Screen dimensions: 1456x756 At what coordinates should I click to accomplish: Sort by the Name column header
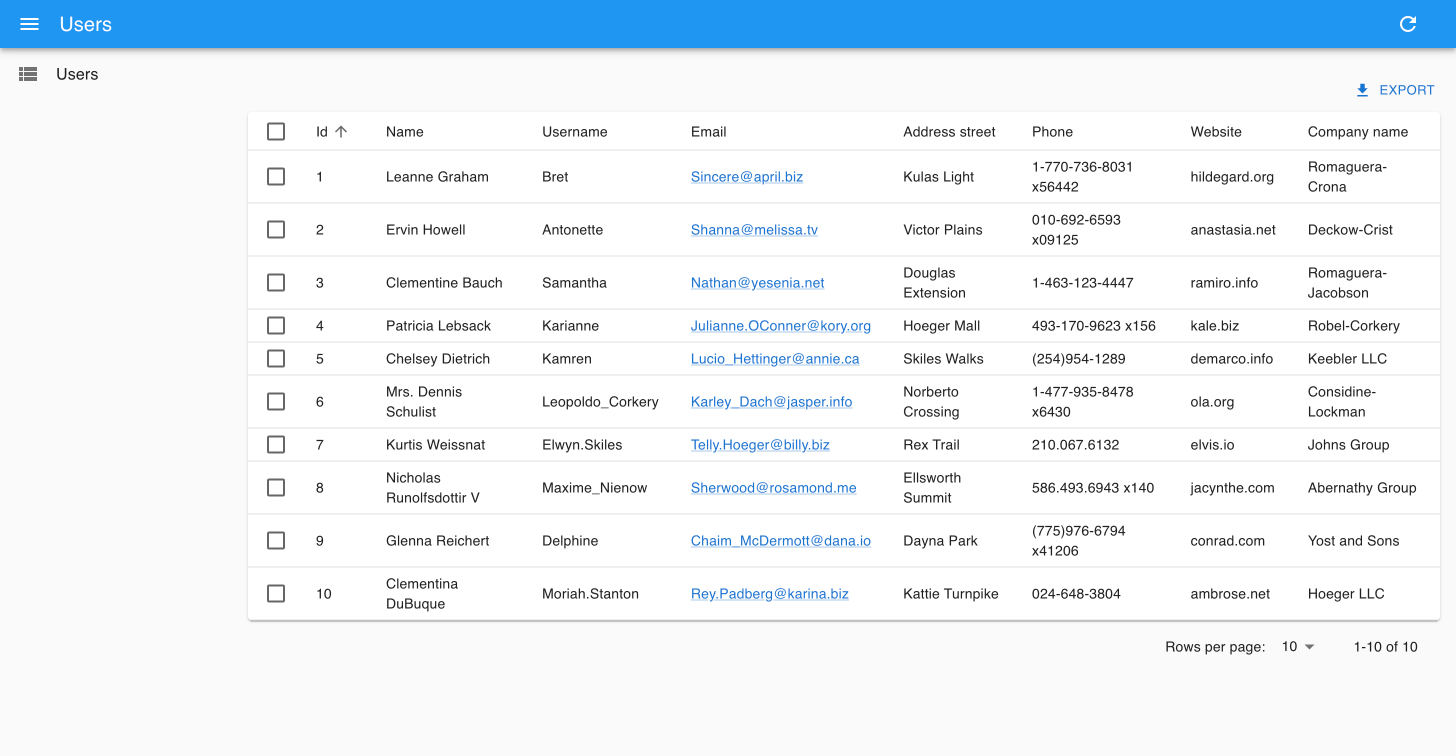405,131
